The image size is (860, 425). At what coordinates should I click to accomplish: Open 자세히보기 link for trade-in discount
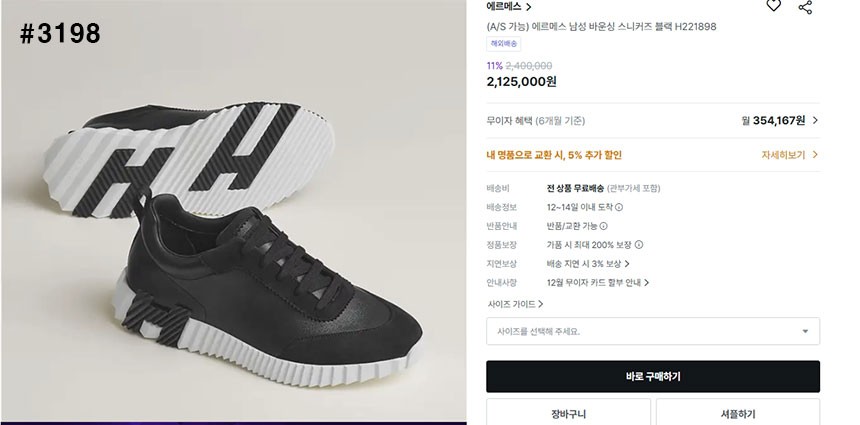790,155
